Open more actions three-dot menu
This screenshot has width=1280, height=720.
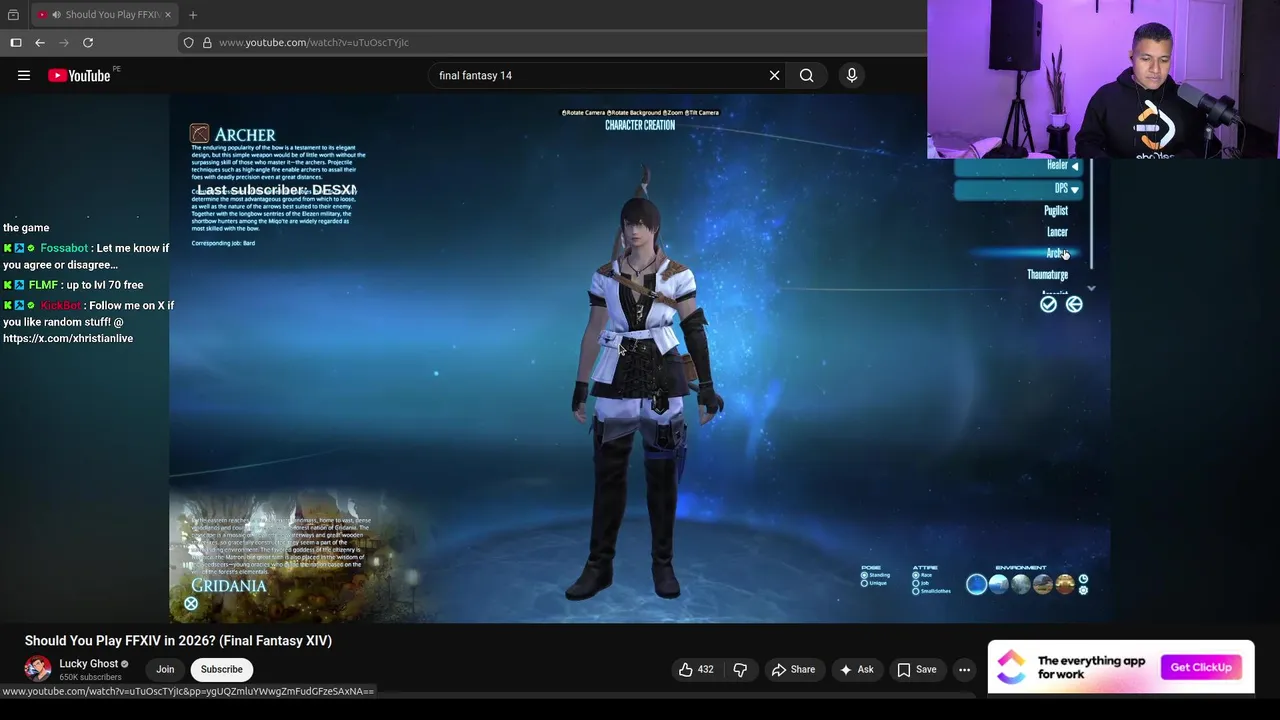coord(964,669)
